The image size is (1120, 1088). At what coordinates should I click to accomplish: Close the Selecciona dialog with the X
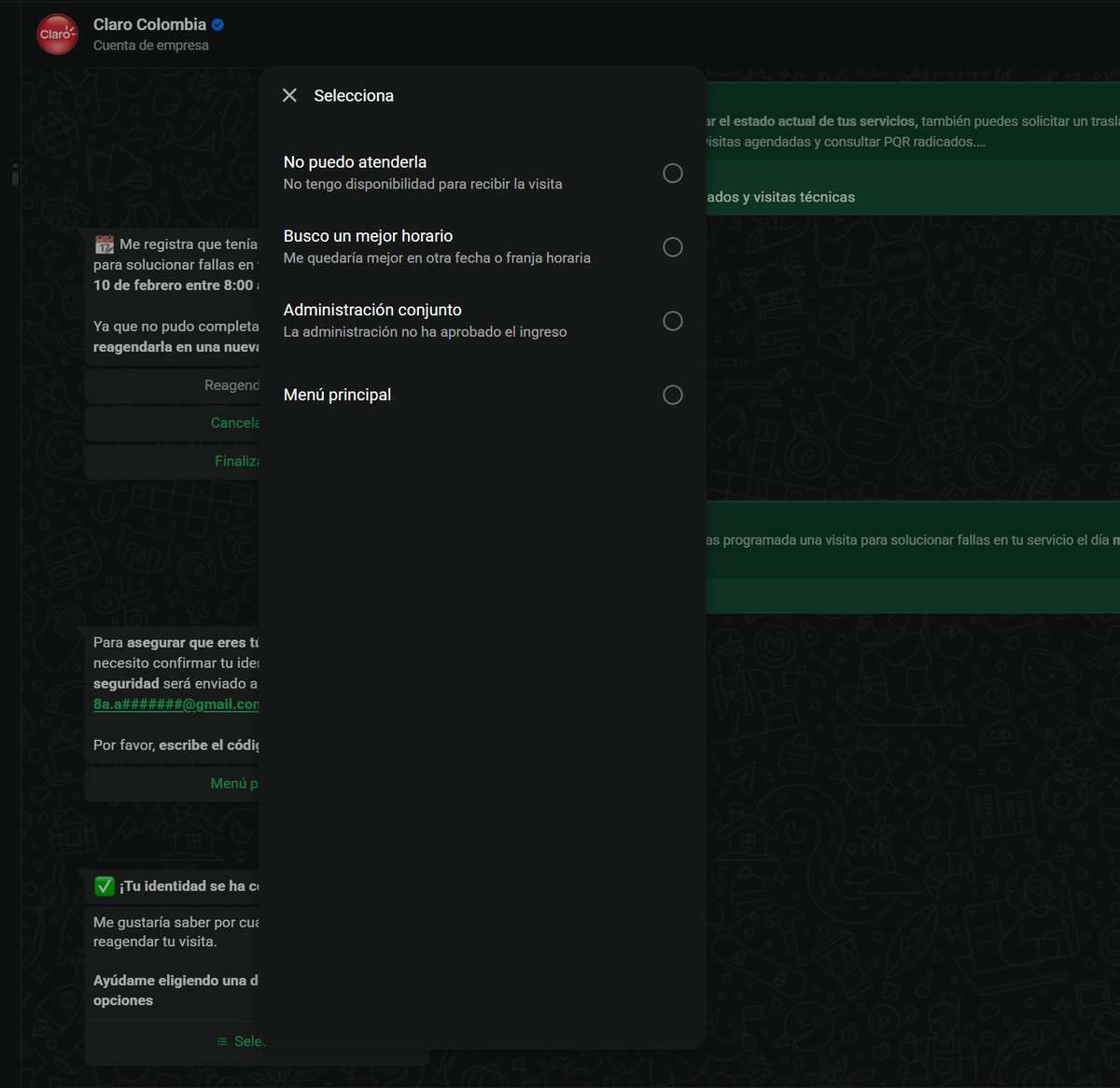click(289, 95)
